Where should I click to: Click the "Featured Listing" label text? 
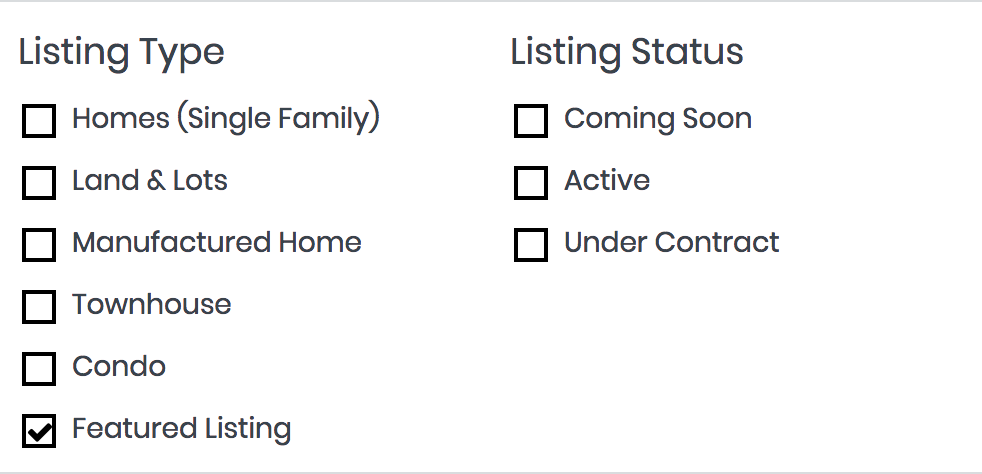[x=181, y=429]
